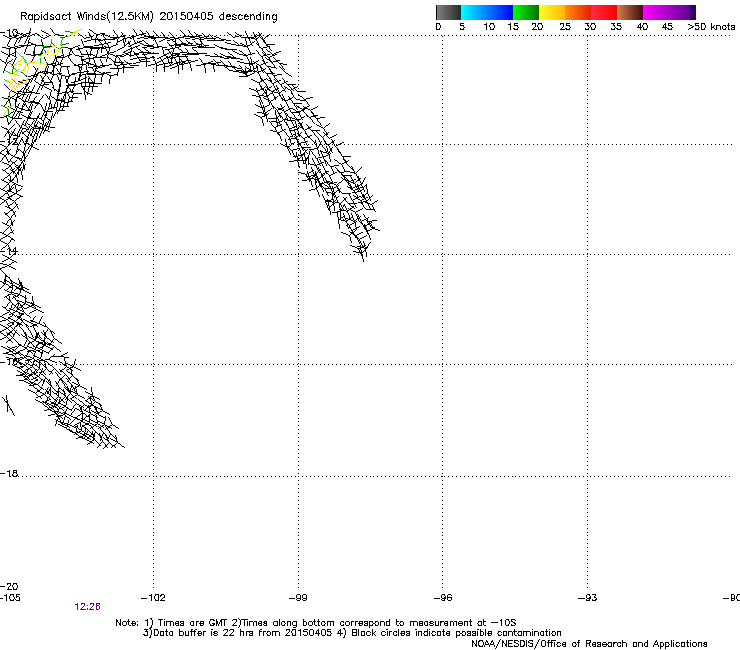The image size is (740, 650).
Task: Click the legend label '40'
Action: coord(642,27)
